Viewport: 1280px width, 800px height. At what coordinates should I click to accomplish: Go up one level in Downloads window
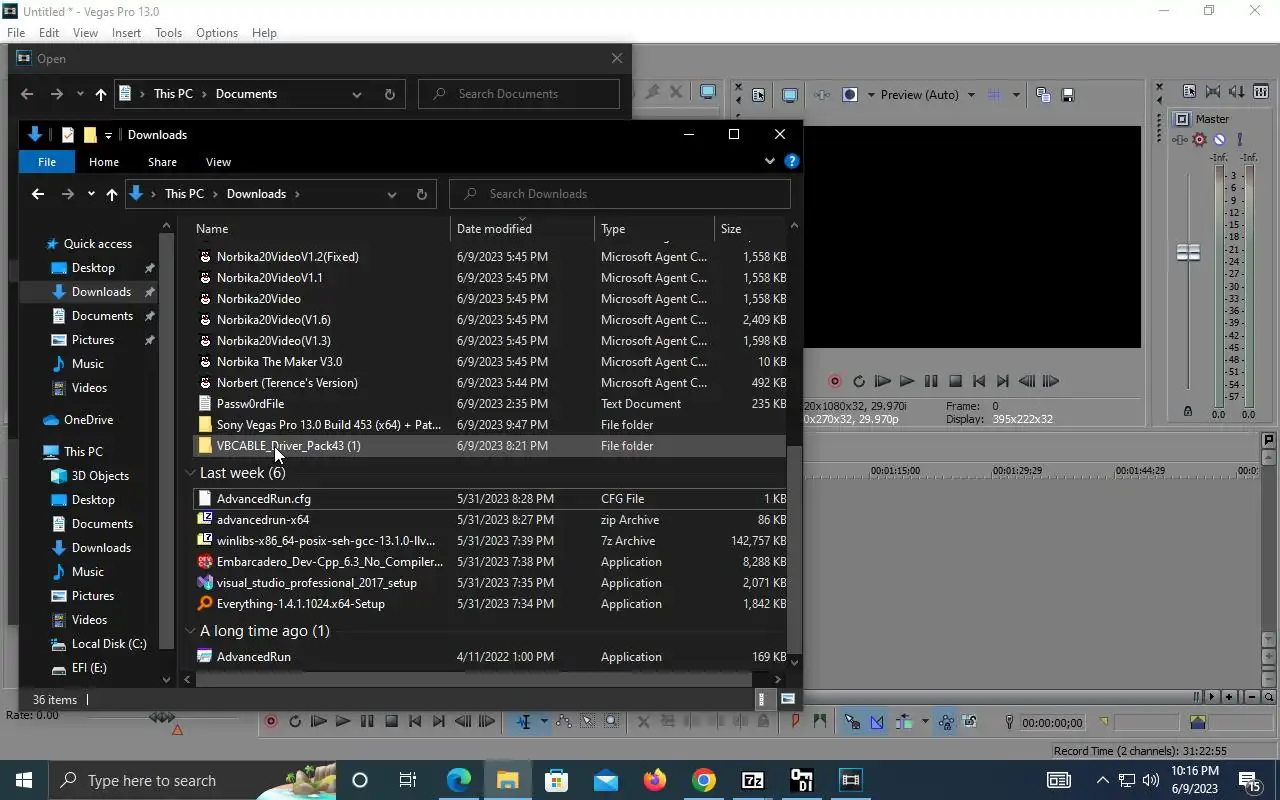pos(111,194)
